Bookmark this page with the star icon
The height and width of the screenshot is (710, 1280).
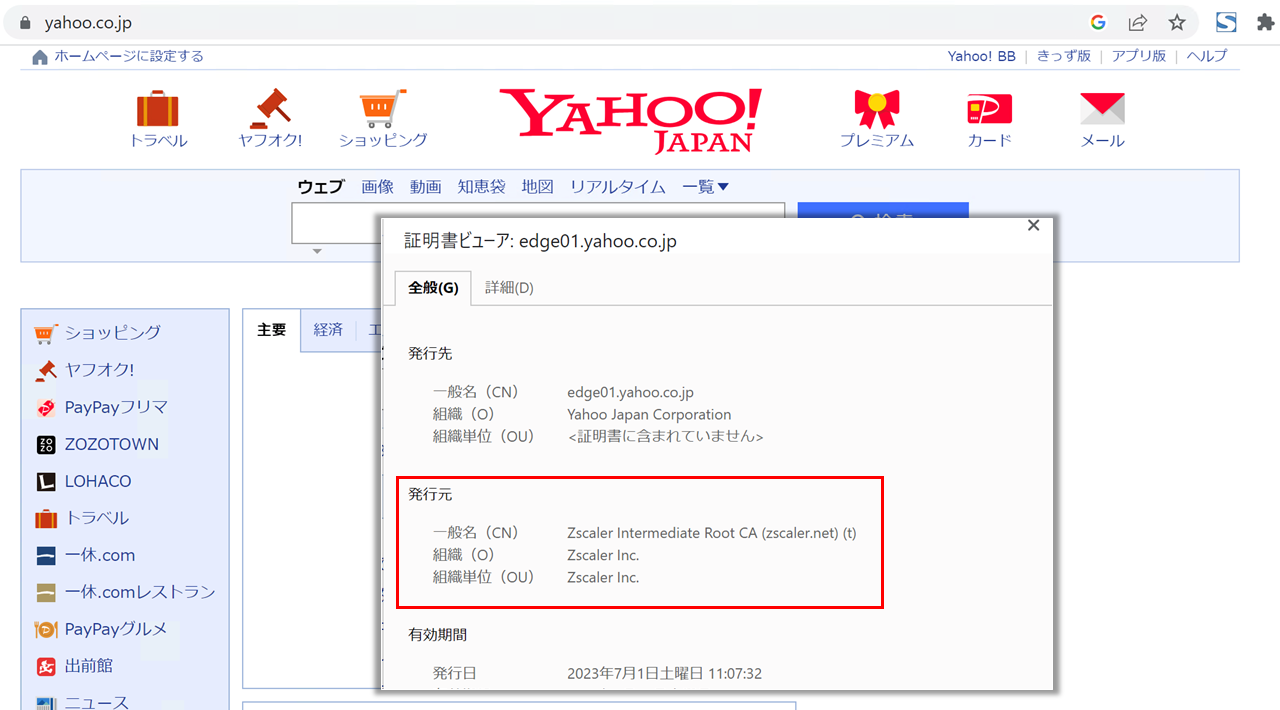(1177, 22)
